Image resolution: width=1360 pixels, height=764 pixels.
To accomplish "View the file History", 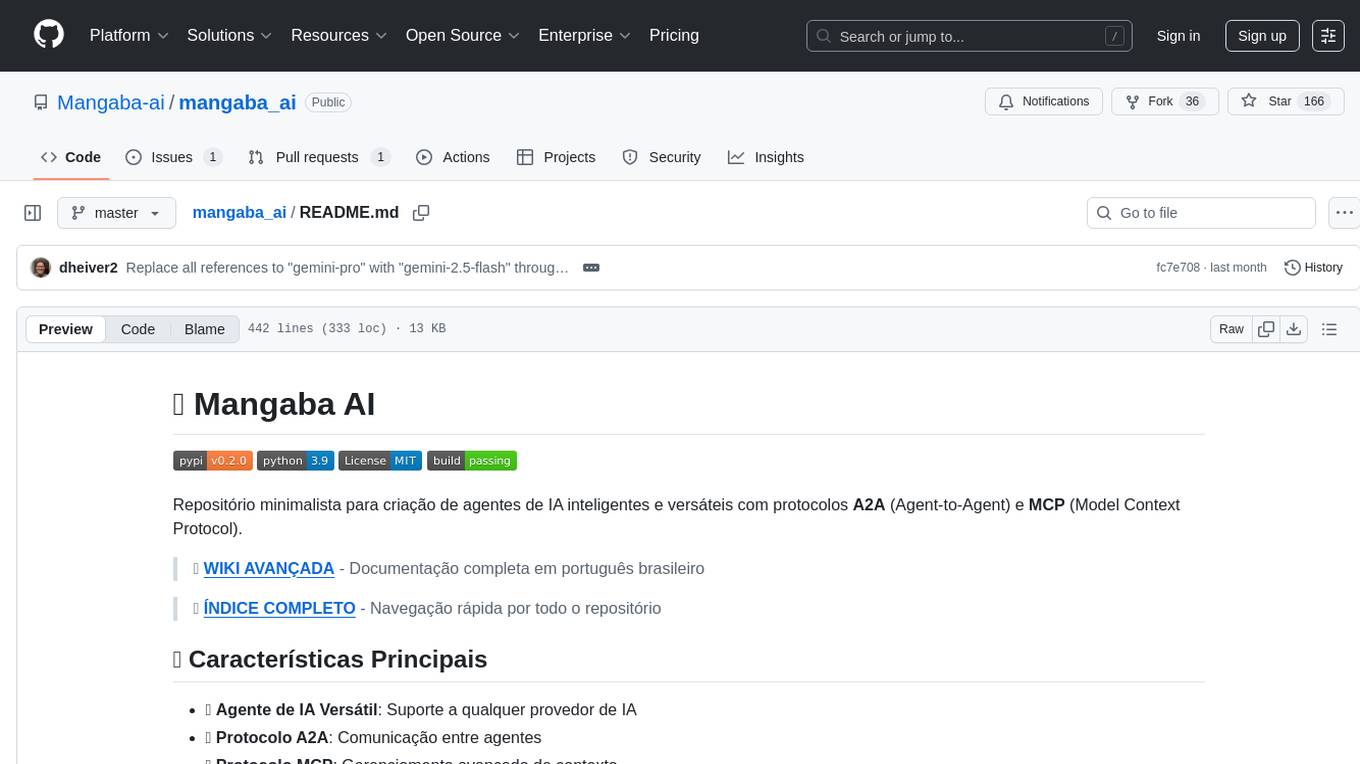I will (x=1313, y=268).
